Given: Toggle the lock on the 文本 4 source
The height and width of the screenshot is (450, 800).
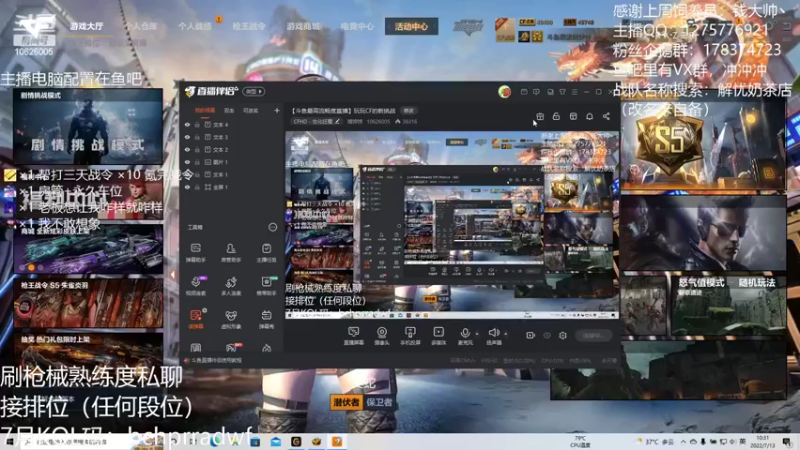Looking at the screenshot, I should point(197,124).
